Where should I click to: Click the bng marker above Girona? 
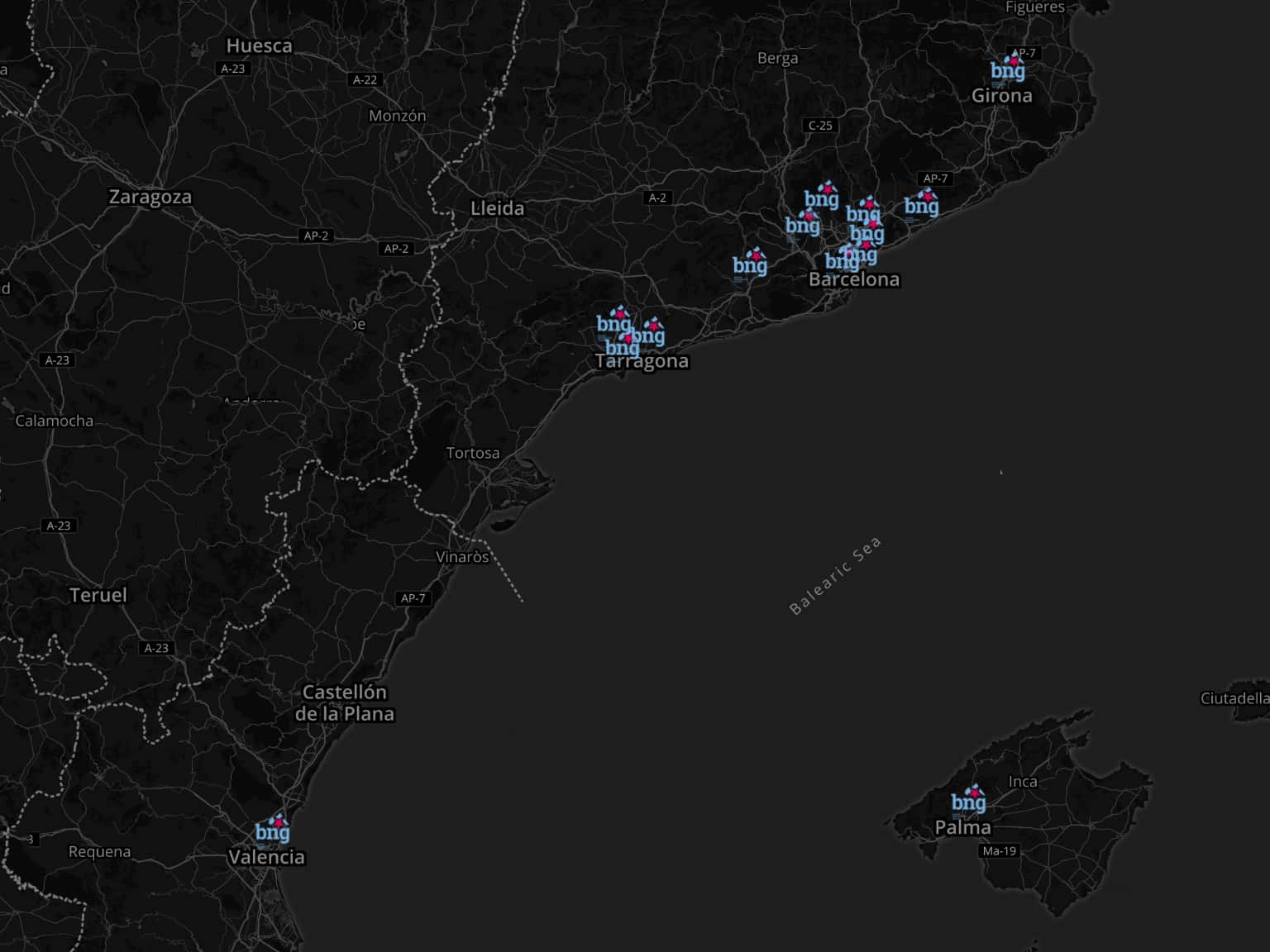[1008, 69]
